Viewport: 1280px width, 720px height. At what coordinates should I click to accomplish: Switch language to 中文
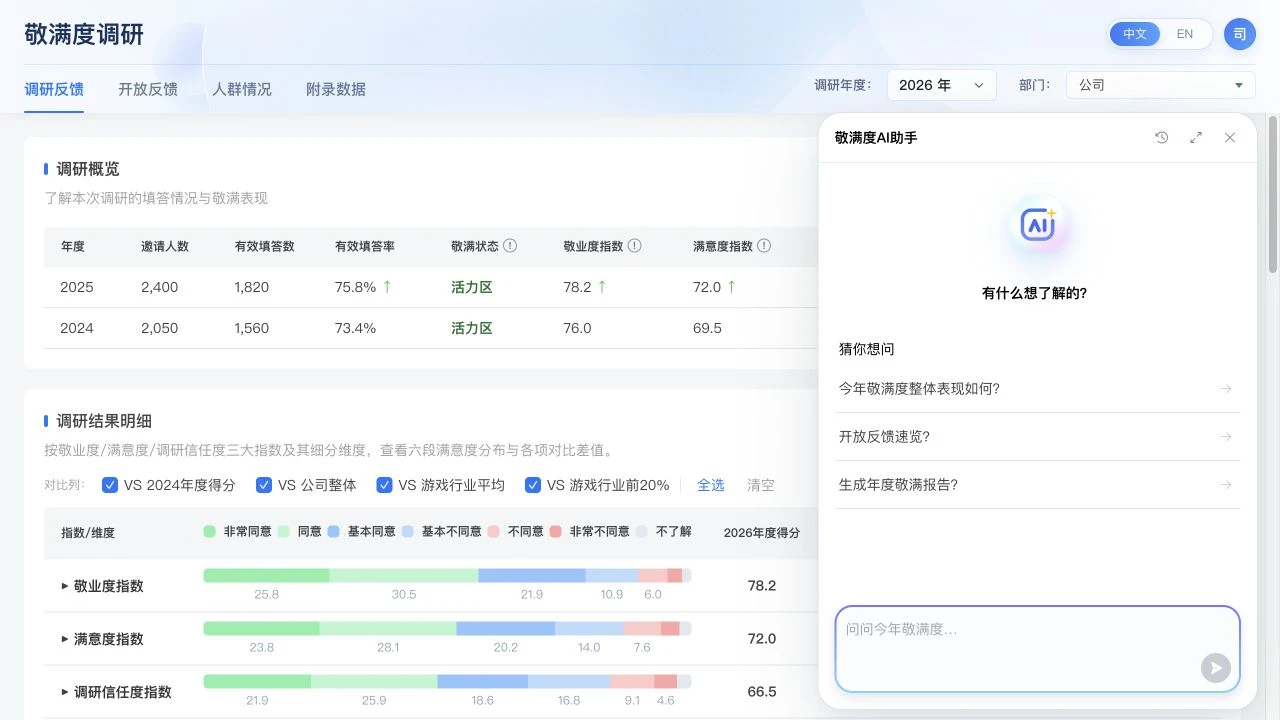pos(1135,34)
